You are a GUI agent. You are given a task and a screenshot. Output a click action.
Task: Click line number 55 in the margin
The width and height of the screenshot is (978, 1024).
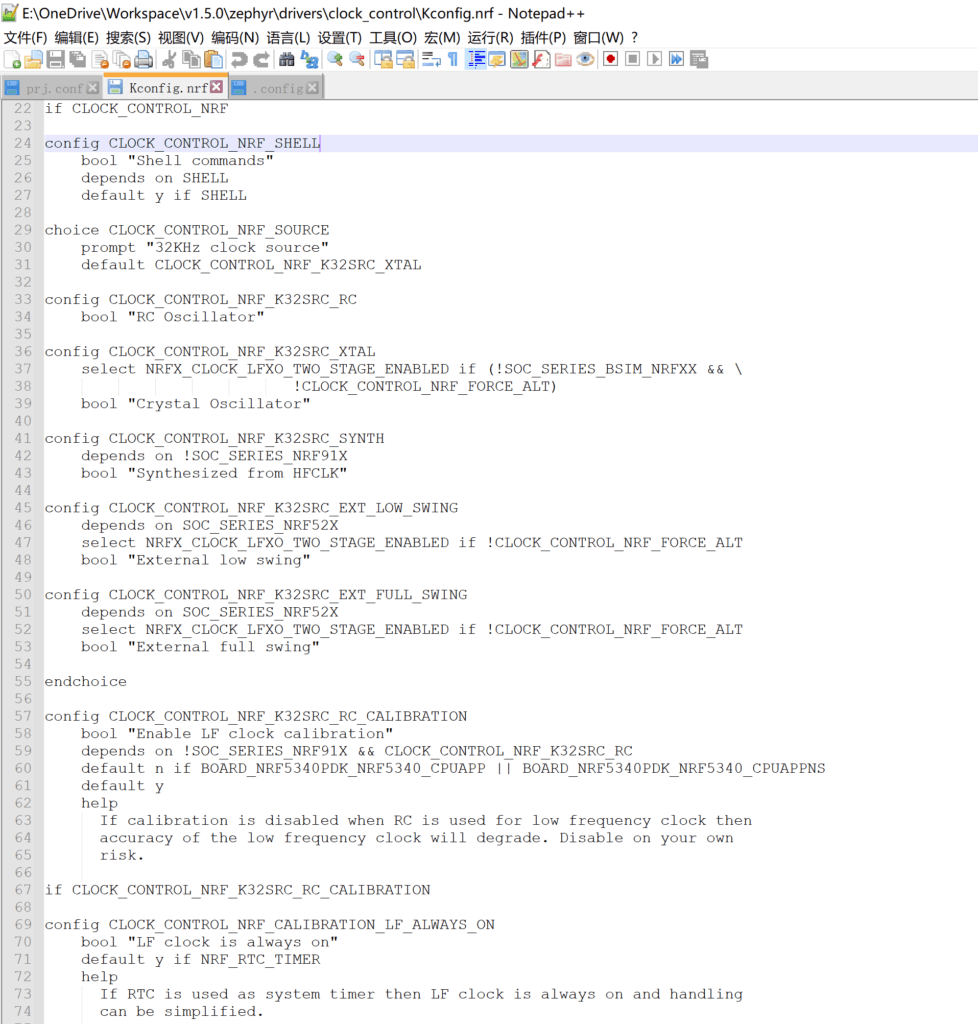coord(23,682)
